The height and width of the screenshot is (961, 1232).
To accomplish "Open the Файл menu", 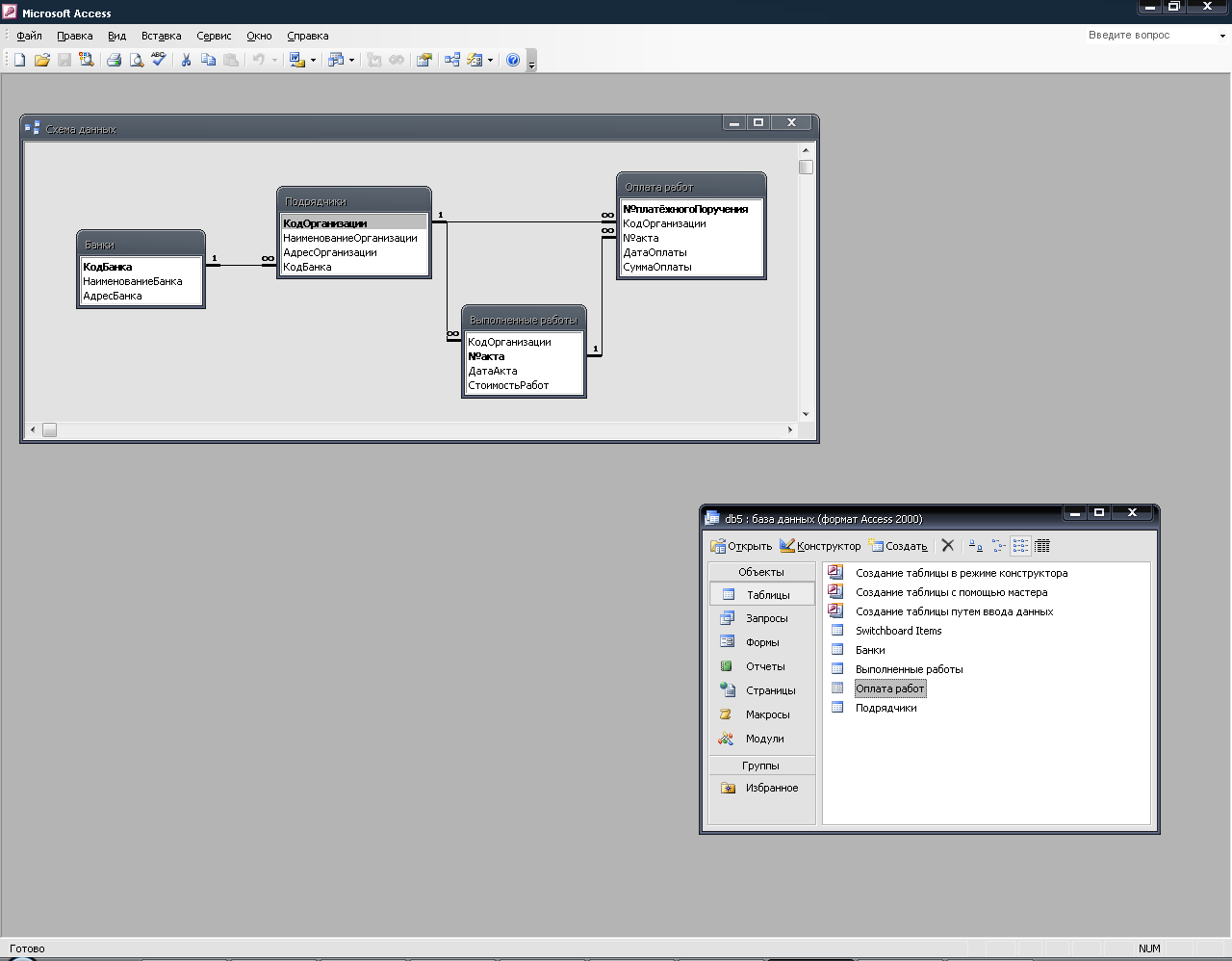I will click(29, 36).
